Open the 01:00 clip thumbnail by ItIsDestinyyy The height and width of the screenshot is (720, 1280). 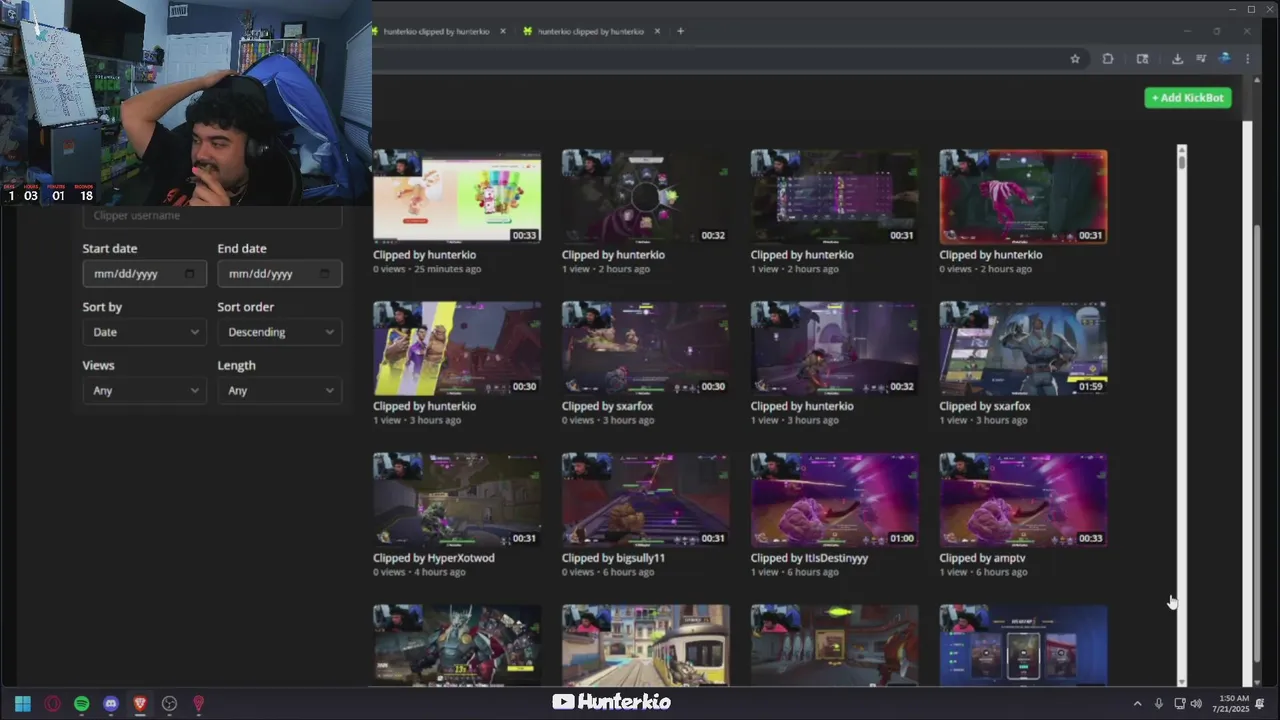(834, 500)
